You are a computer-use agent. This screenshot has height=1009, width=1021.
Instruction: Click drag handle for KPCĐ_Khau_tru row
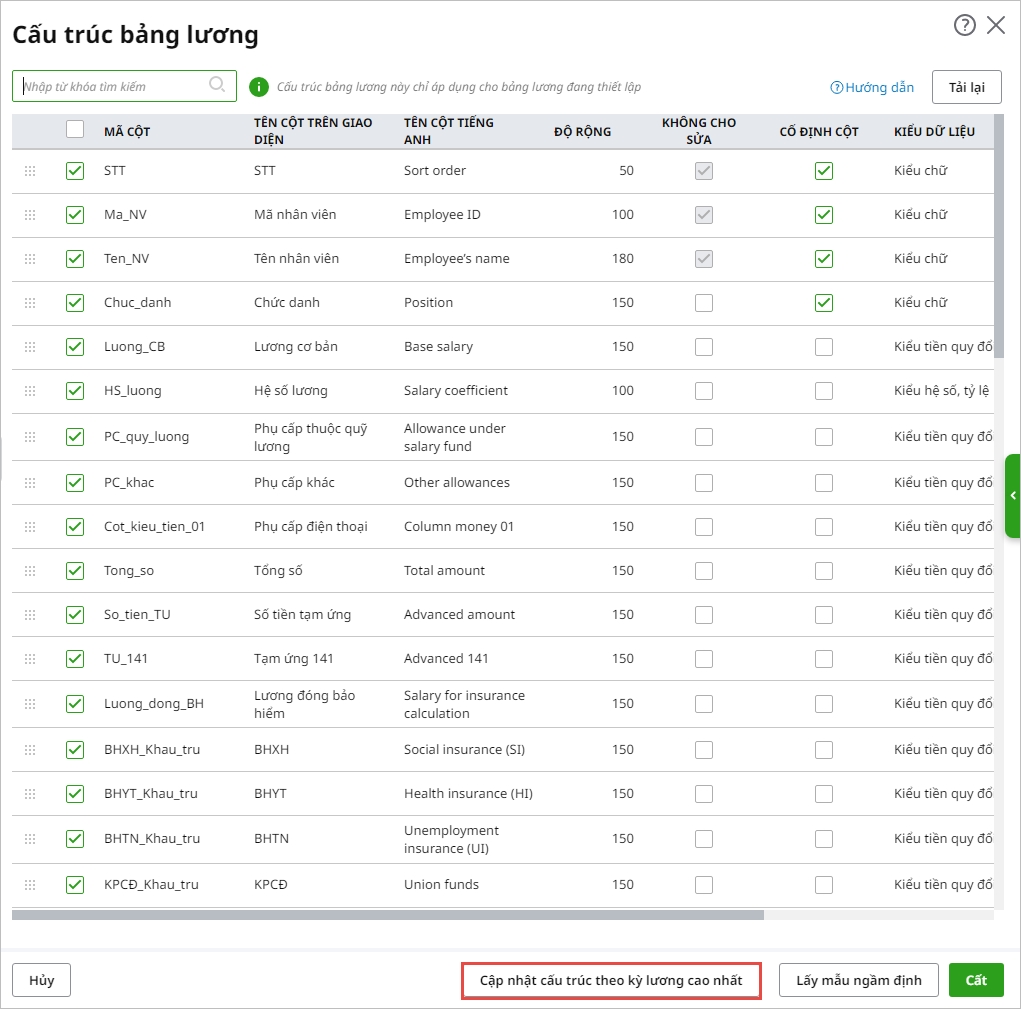coord(30,885)
